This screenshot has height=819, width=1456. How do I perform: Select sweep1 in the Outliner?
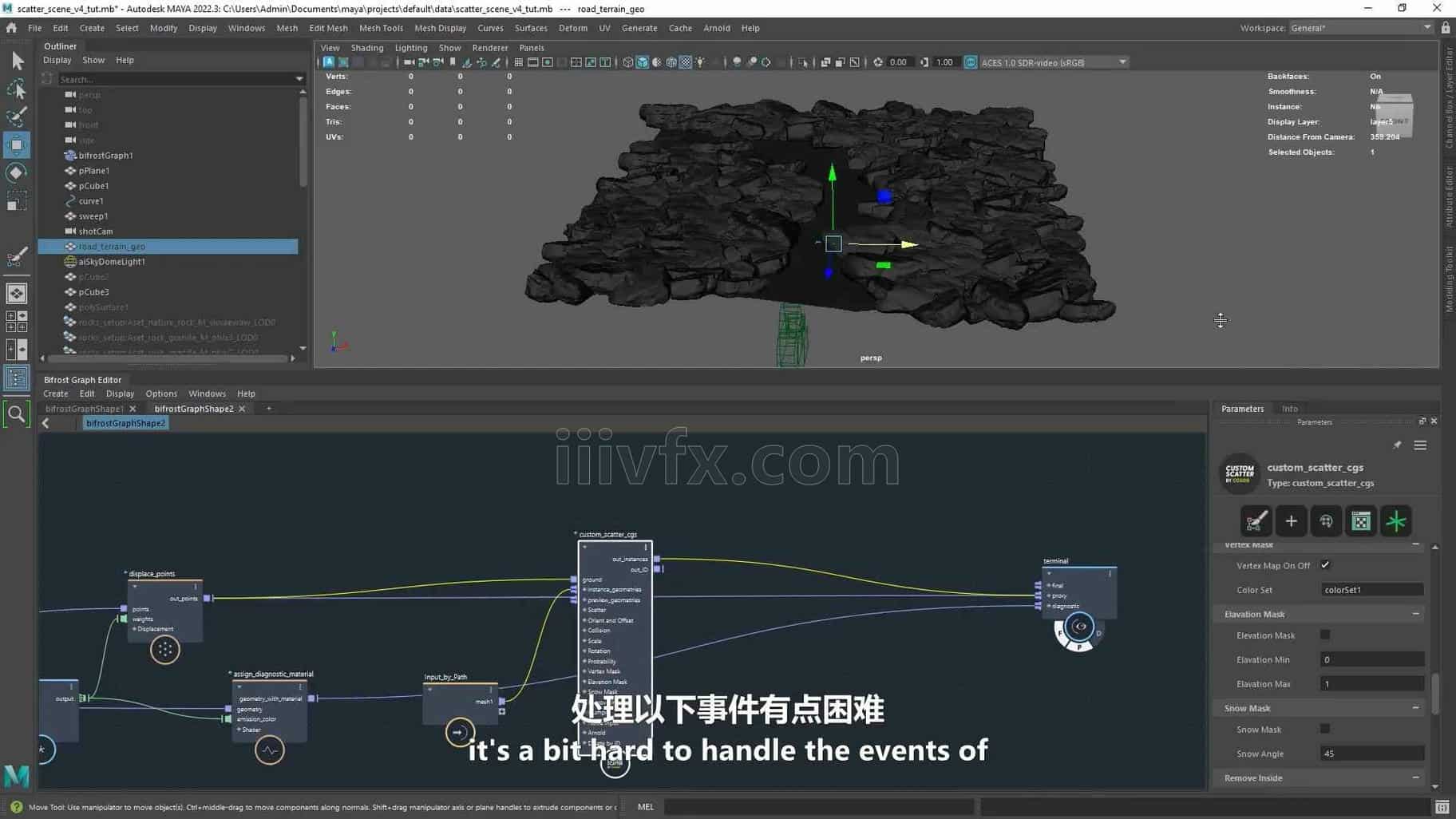pyautogui.click(x=93, y=216)
